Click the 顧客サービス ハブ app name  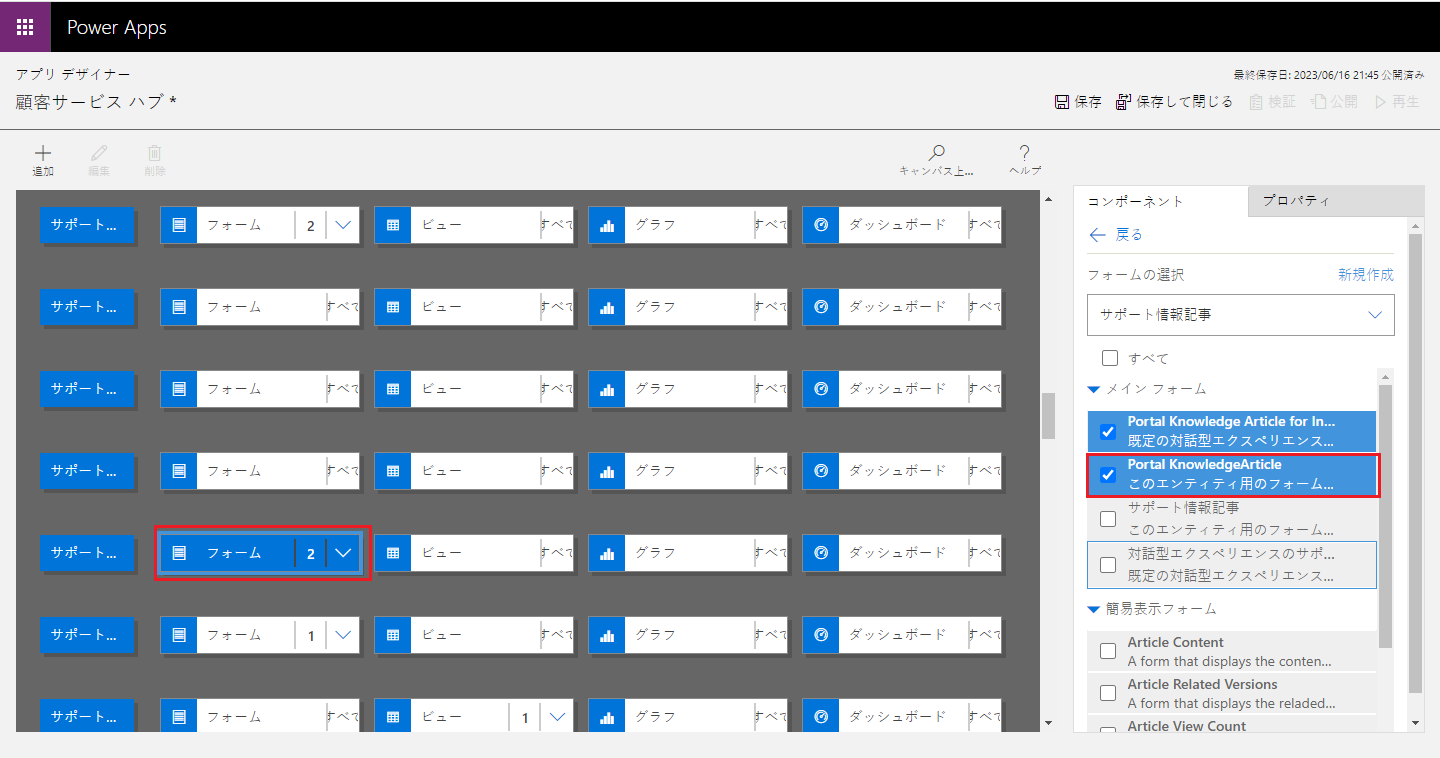pyautogui.click(x=96, y=102)
